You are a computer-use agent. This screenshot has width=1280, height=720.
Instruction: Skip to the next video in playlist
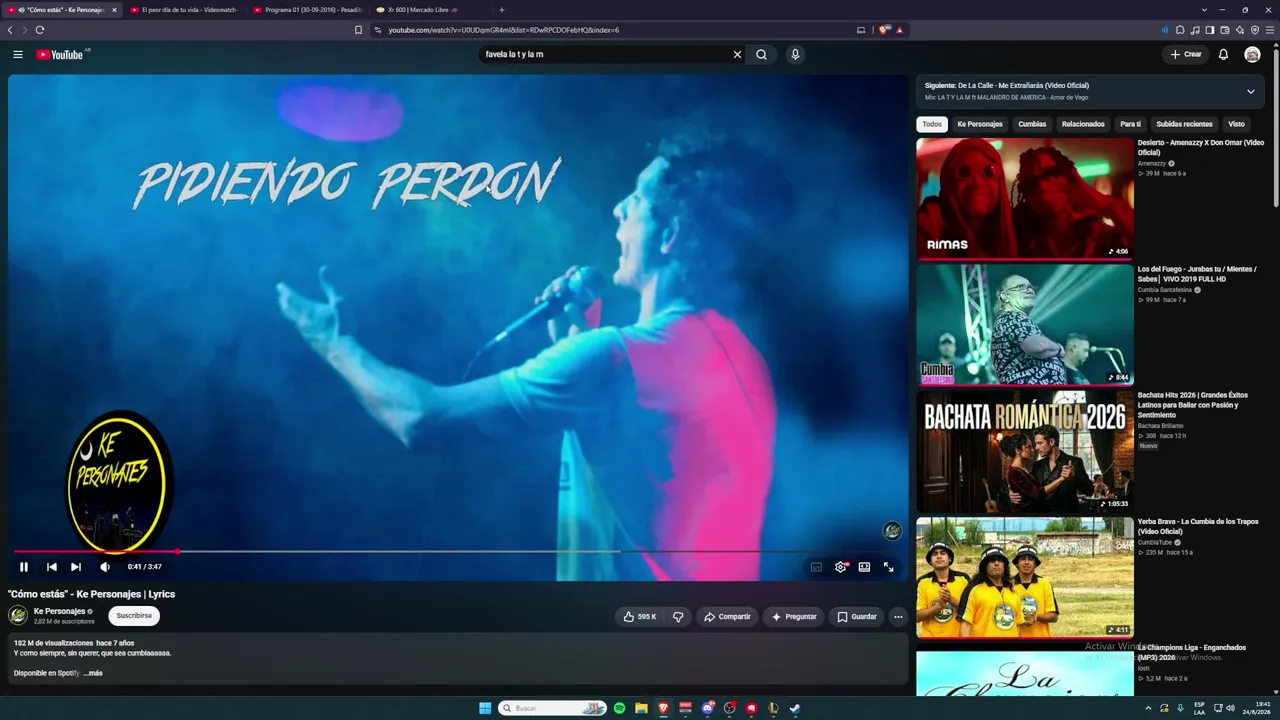(x=76, y=567)
